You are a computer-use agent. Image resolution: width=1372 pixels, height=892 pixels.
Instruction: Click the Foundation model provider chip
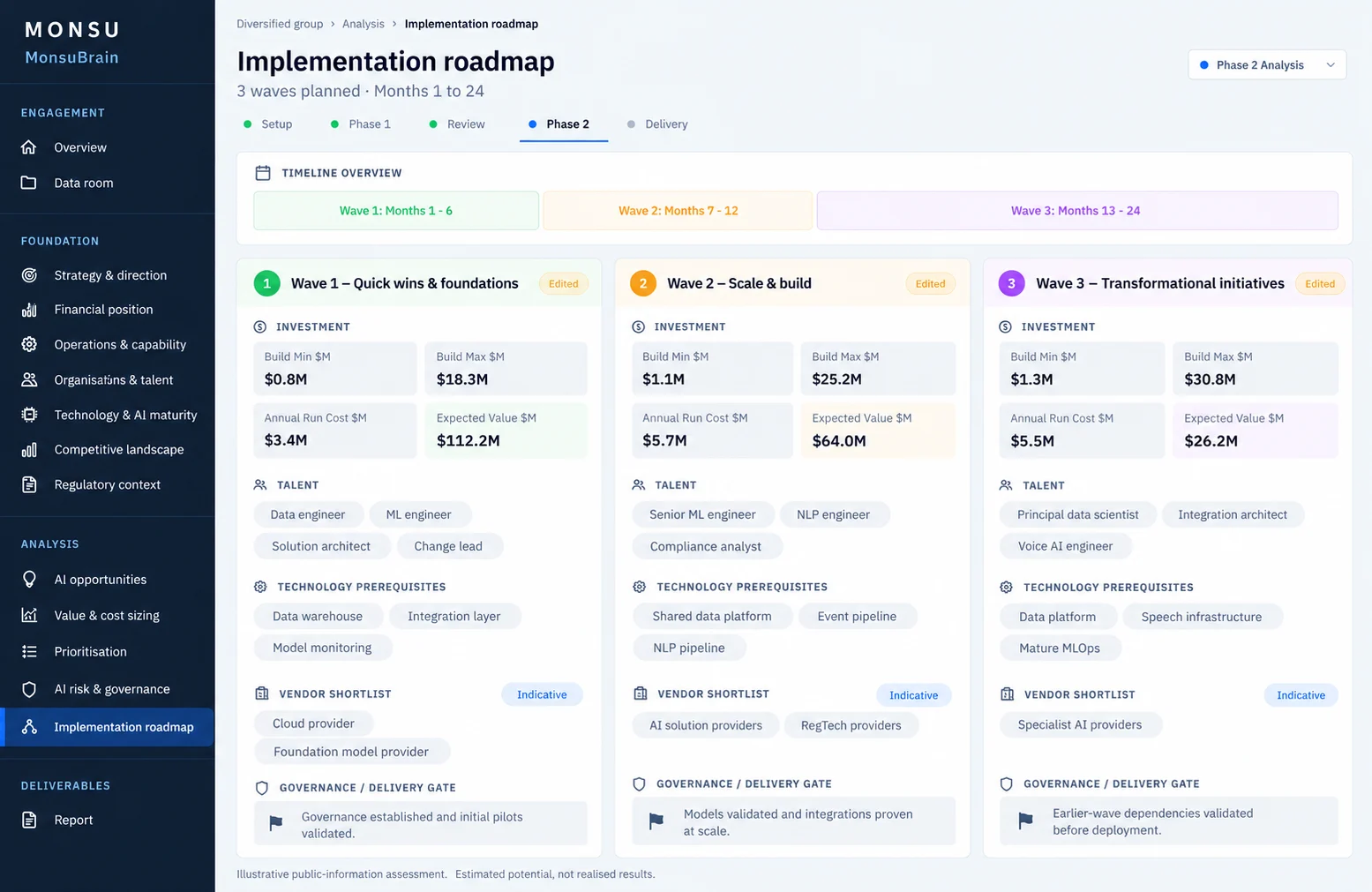pyautogui.click(x=351, y=752)
